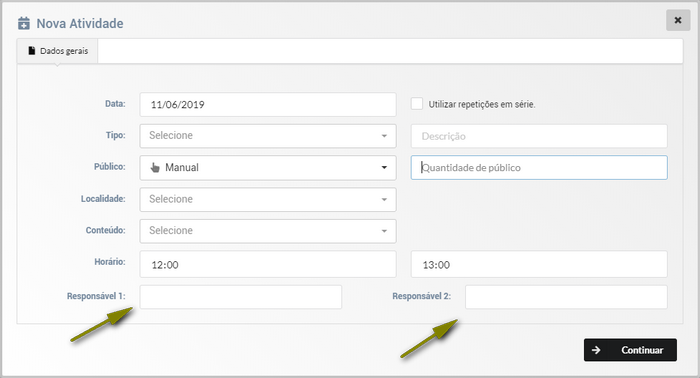Open the Localidade Selecione dropdown
This screenshot has height=378, width=700.
point(268,199)
